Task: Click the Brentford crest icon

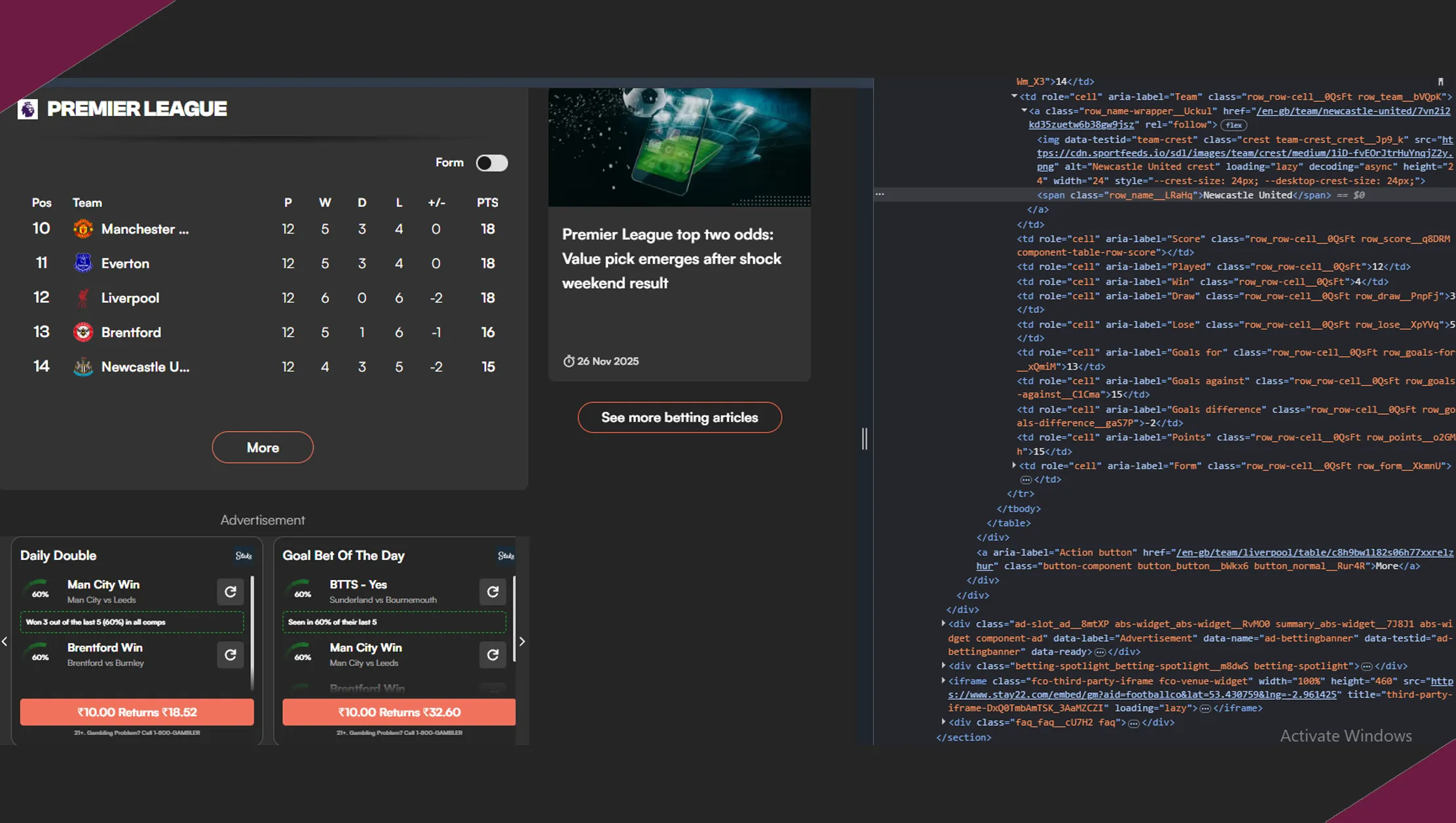Action: pyautogui.click(x=83, y=332)
